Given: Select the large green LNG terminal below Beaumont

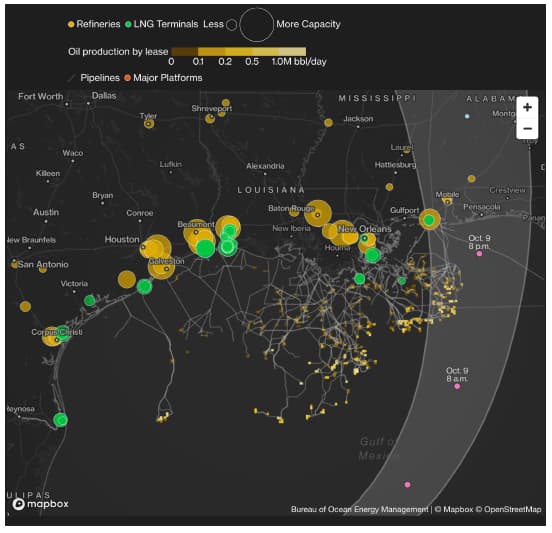Looking at the screenshot, I should click(x=206, y=249).
